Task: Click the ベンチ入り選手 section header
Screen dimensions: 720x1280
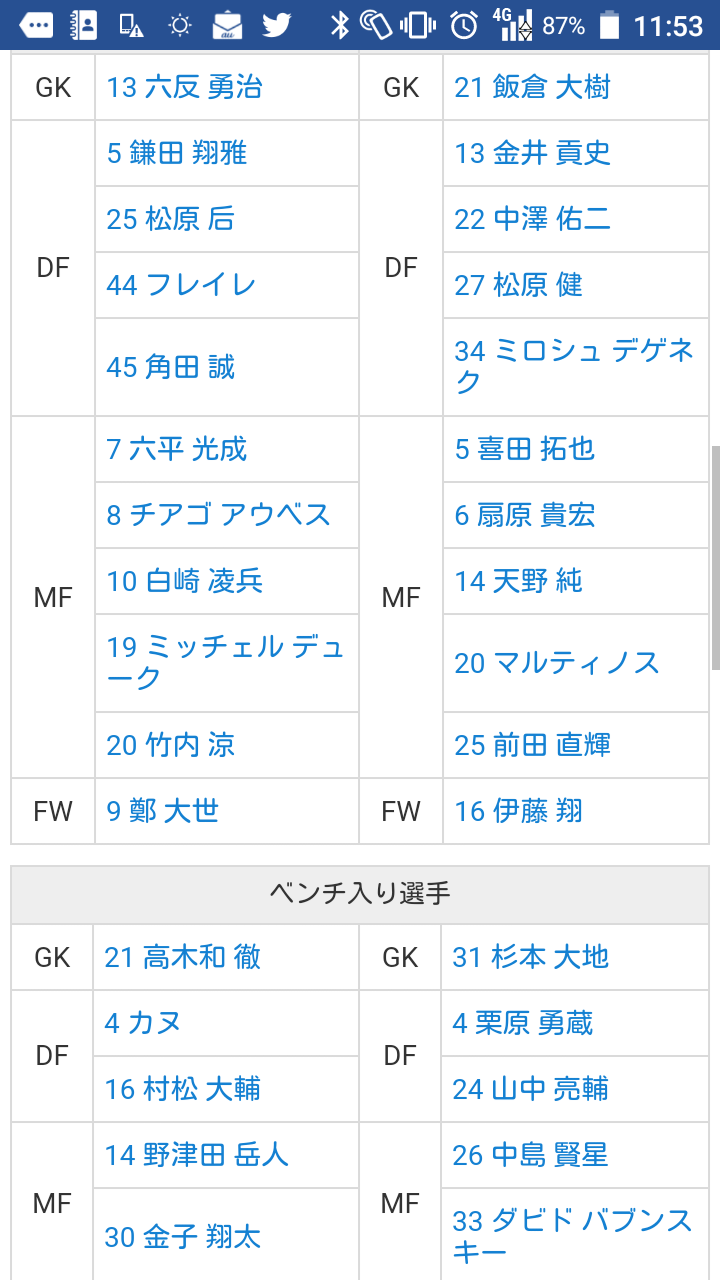Action: [x=360, y=894]
